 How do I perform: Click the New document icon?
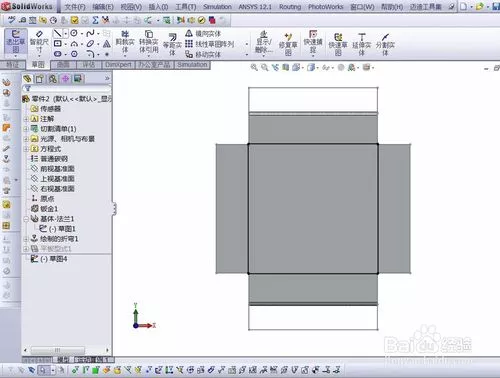463,6
